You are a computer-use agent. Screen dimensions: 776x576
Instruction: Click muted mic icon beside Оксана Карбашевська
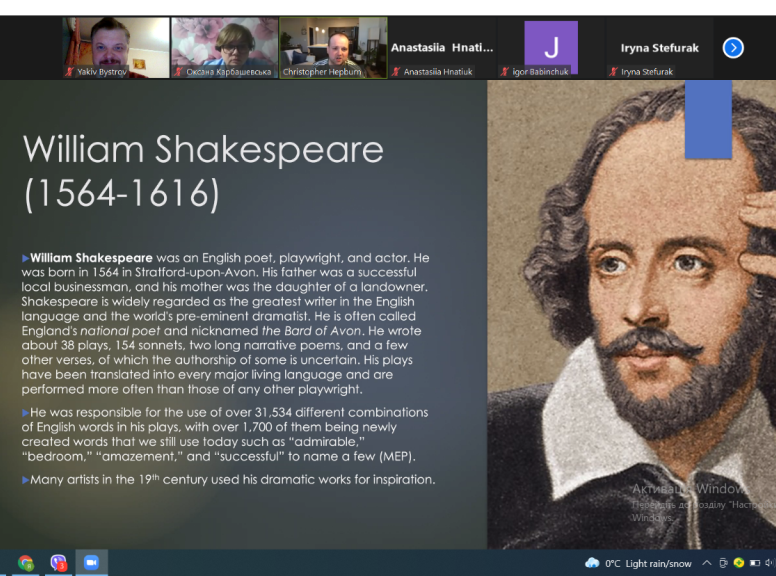click(178, 72)
